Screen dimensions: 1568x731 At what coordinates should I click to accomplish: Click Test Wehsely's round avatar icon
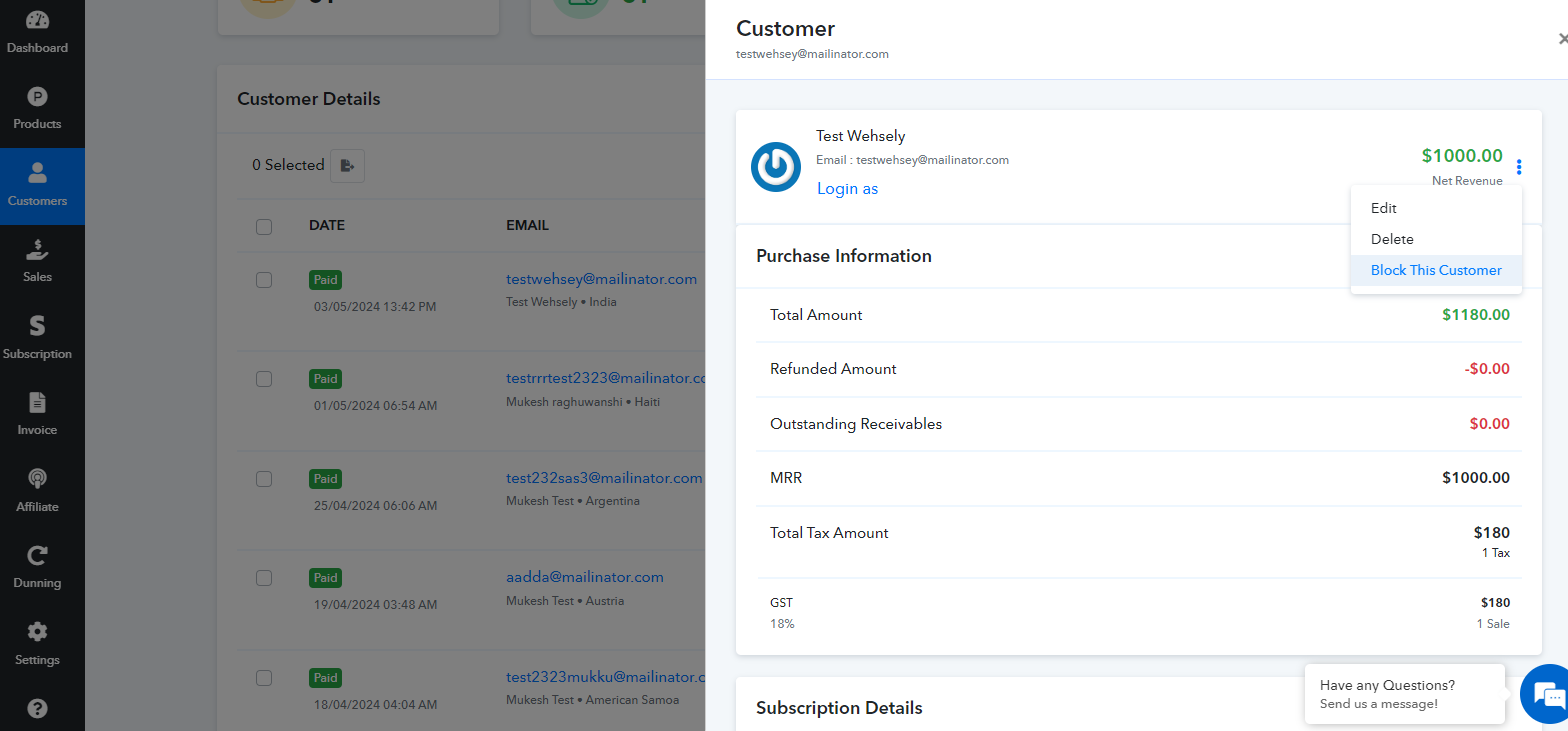[776, 167]
